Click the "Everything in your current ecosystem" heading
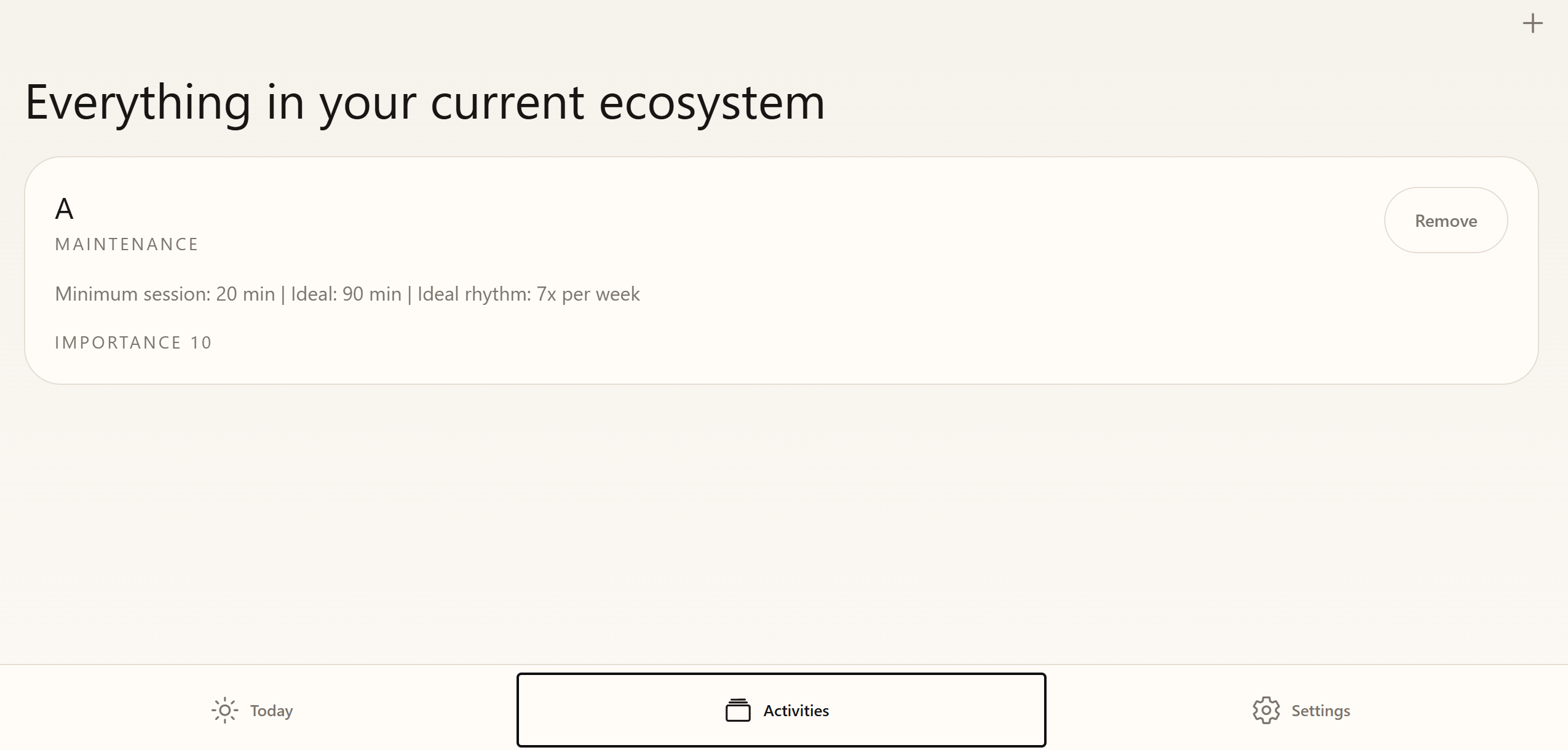This screenshot has width=1568, height=750. click(x=425, y=103)
